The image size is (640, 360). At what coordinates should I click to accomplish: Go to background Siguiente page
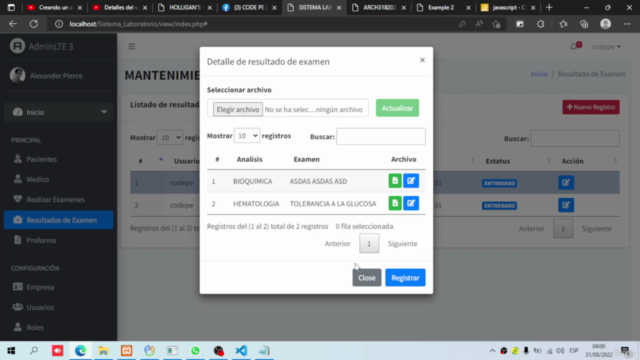click(x=596, y=229)
